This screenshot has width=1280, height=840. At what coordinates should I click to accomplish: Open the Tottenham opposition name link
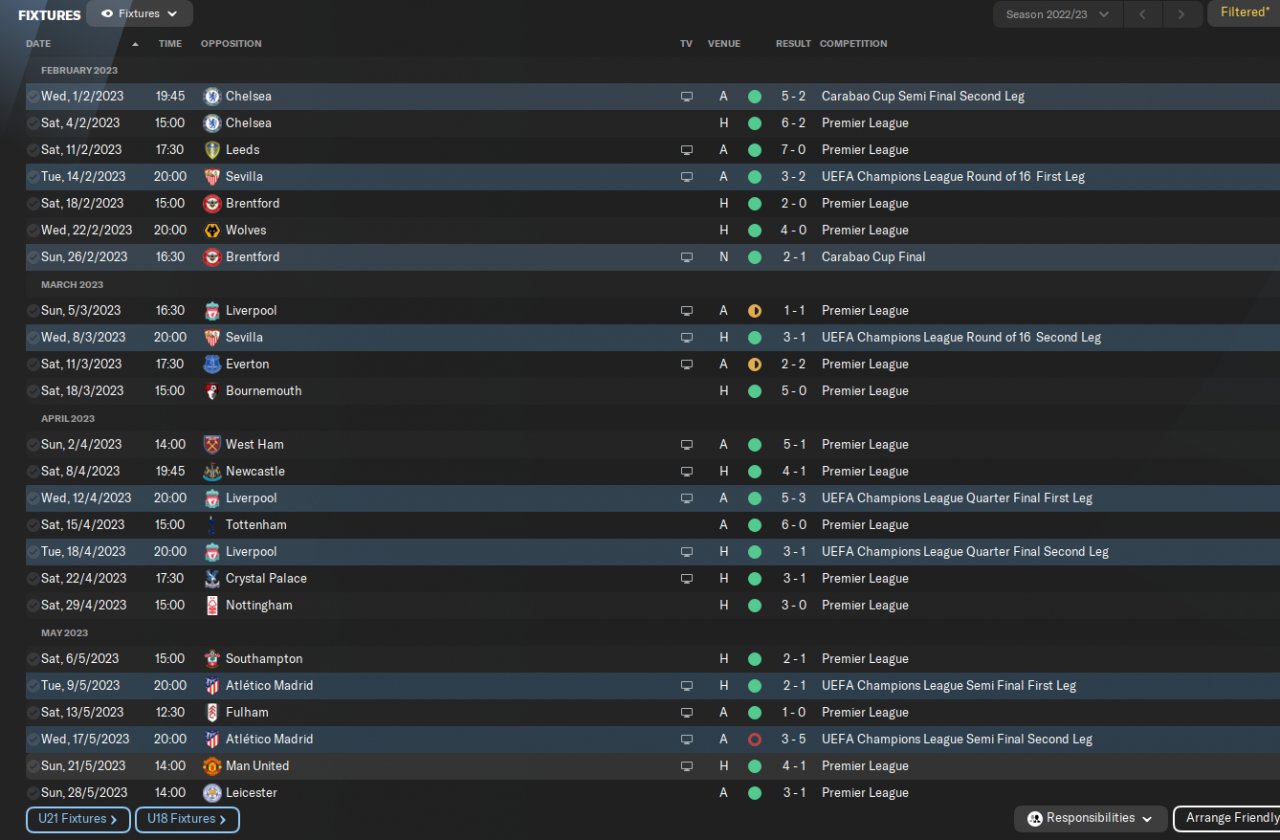point(256,525)
